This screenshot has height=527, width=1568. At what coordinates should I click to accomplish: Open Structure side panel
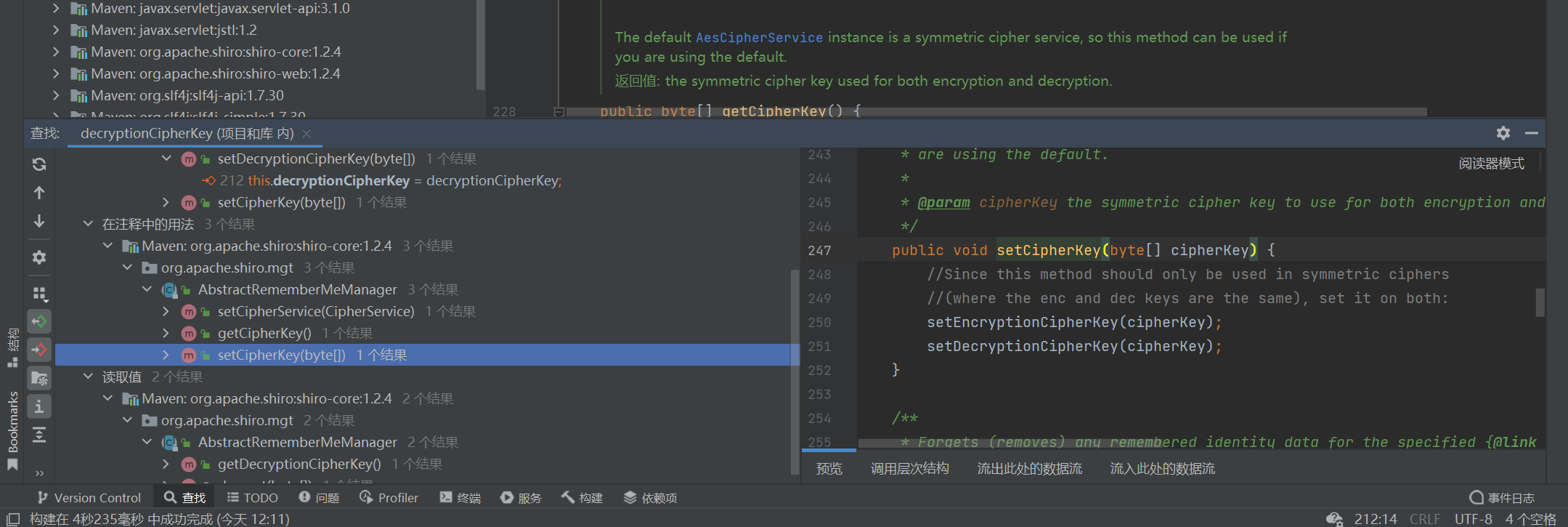(x=13, y=347)
